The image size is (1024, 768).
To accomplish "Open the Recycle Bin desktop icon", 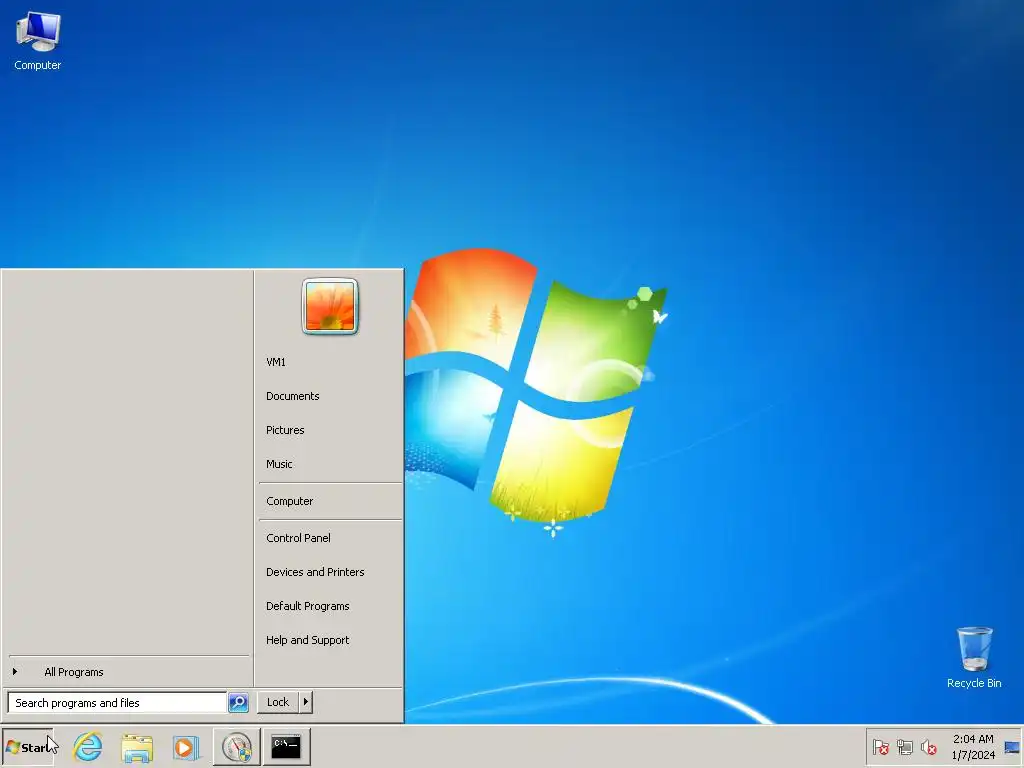I will click(x=974, y=658).
